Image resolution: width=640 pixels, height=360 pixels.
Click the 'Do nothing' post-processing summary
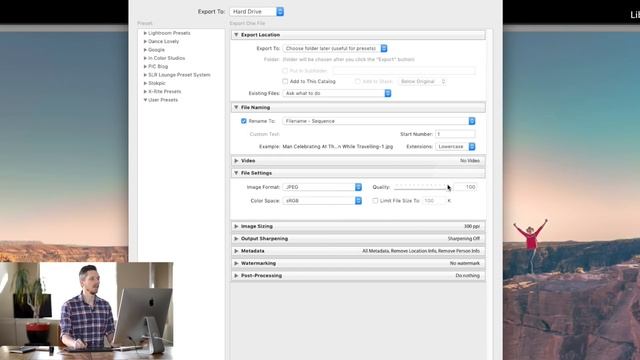(x=468, y=276)
